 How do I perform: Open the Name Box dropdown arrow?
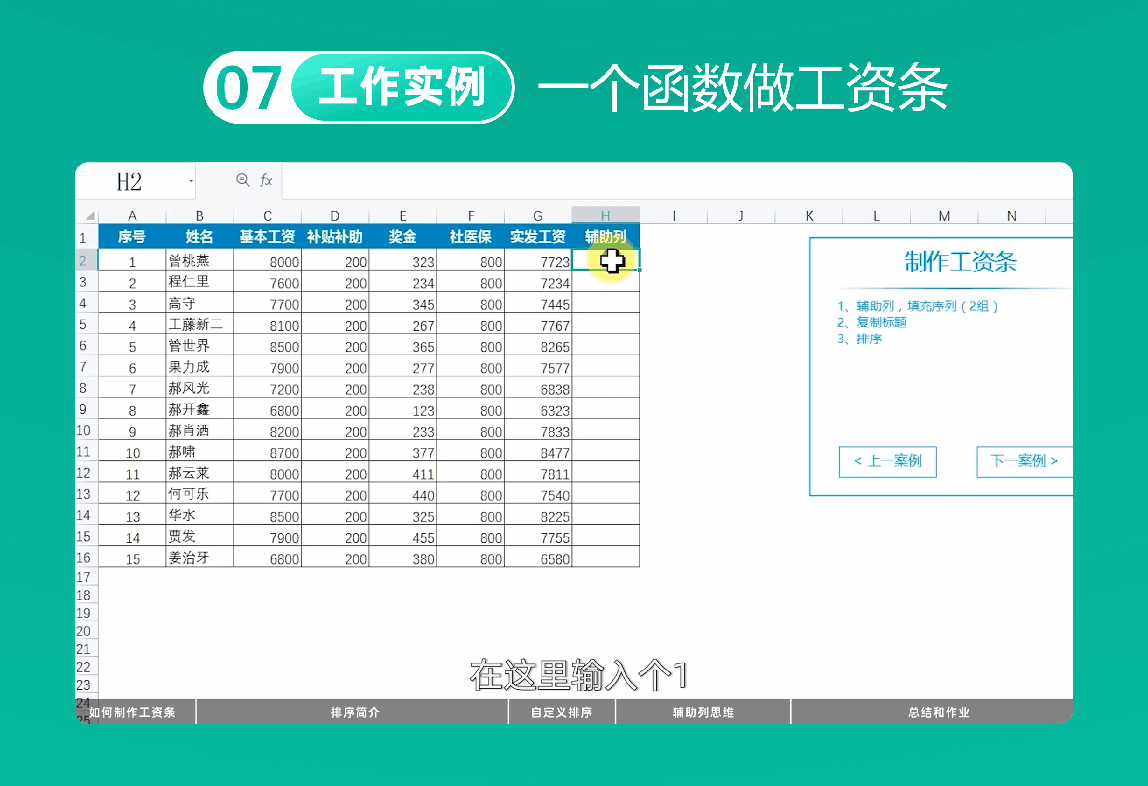pos(191,181)
